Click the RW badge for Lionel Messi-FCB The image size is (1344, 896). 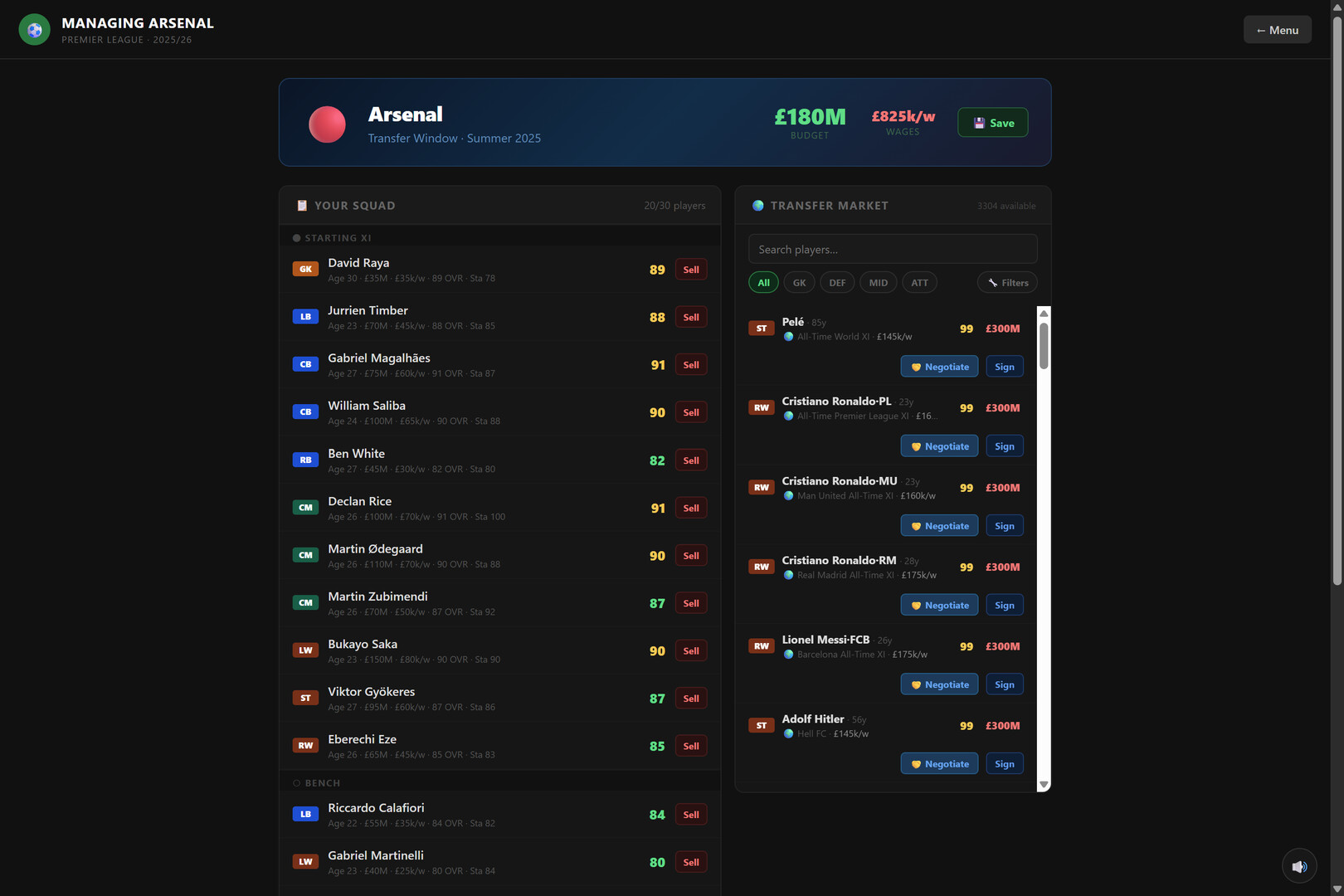coord(762,646)
